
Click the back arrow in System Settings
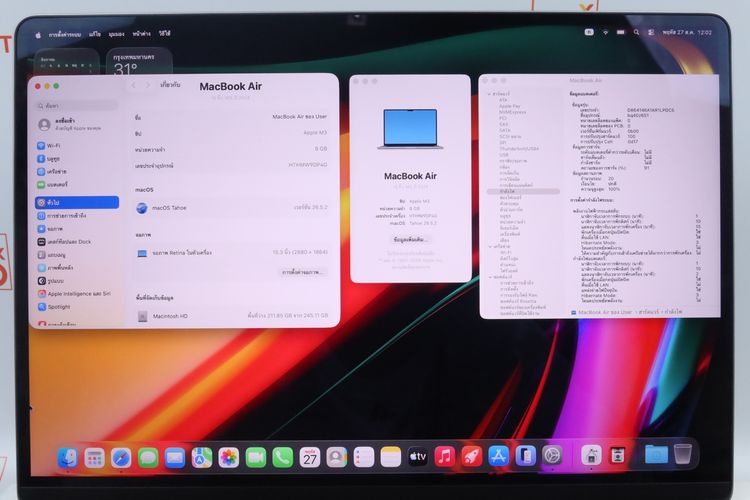(x=133, y=85)
